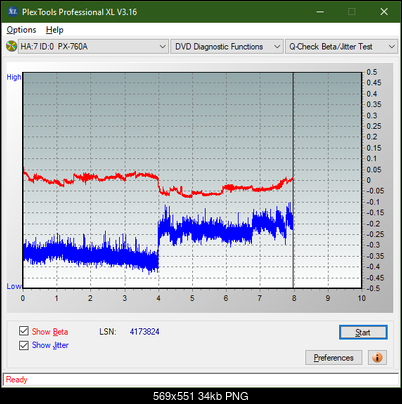402x404 pixels.
Task: Toggle the Show Beta checkbox
Action: [x=24, y=331]
